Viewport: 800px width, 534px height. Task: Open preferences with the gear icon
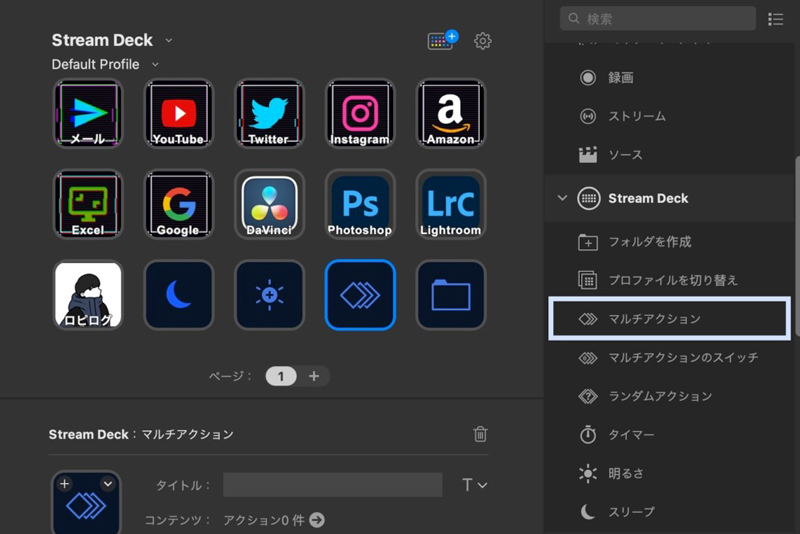483,41
